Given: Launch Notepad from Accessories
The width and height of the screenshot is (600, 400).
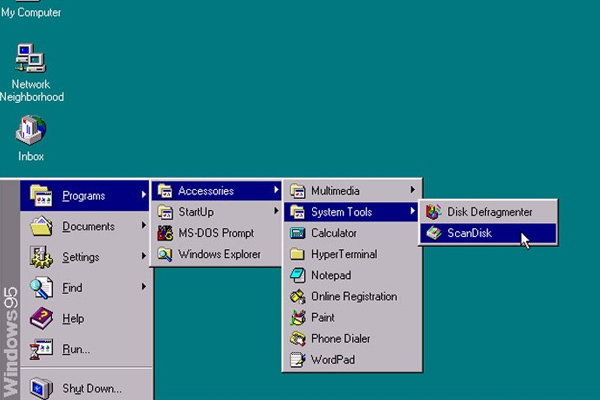Looking at the screenshot, I should click(351, 275).
